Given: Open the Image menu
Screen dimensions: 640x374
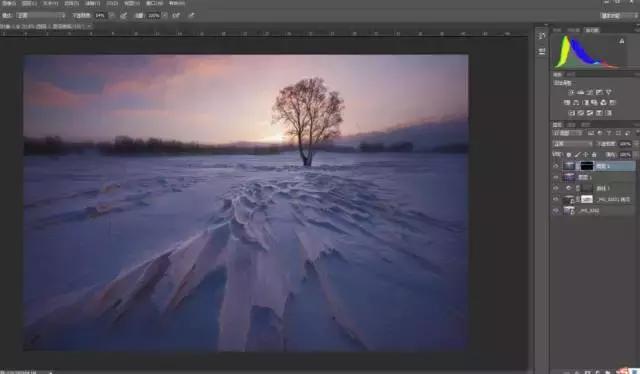Looking at the screenshot, I should pos(29,3).
